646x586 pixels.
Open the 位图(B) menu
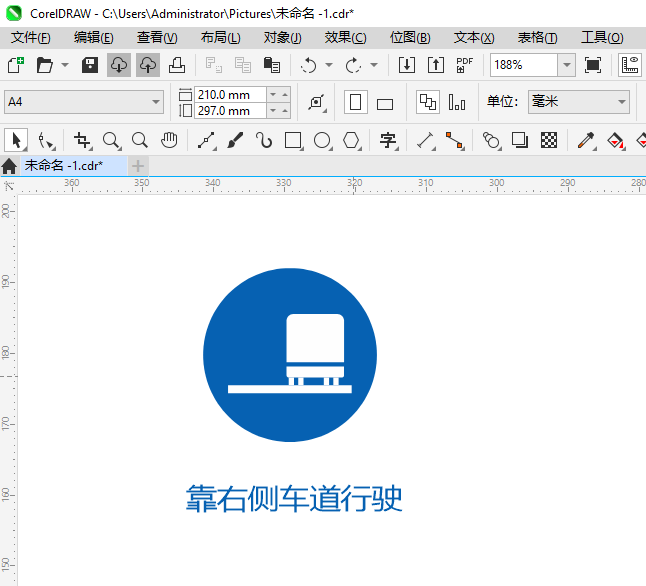[x=410, y=38]
